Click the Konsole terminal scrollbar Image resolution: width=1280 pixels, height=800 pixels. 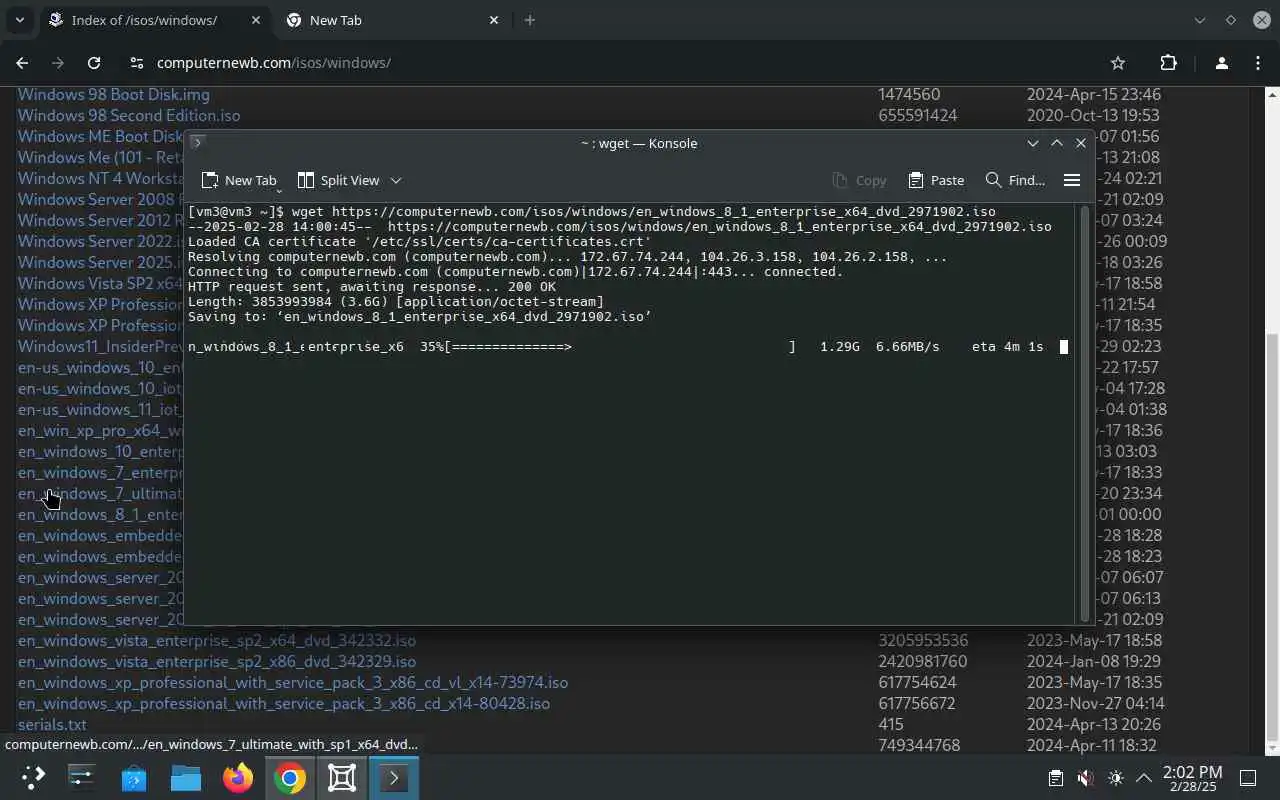(1085, 412)
